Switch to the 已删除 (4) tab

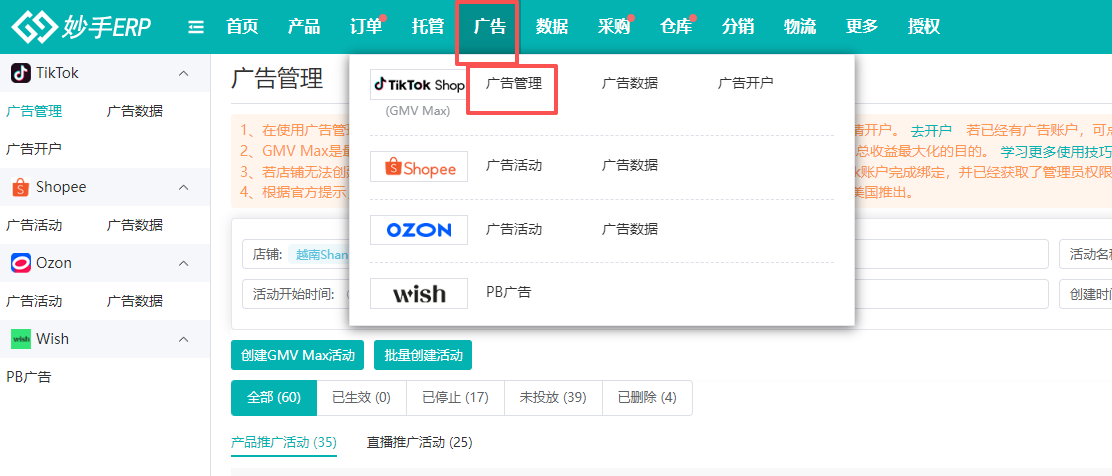point(647,397)
